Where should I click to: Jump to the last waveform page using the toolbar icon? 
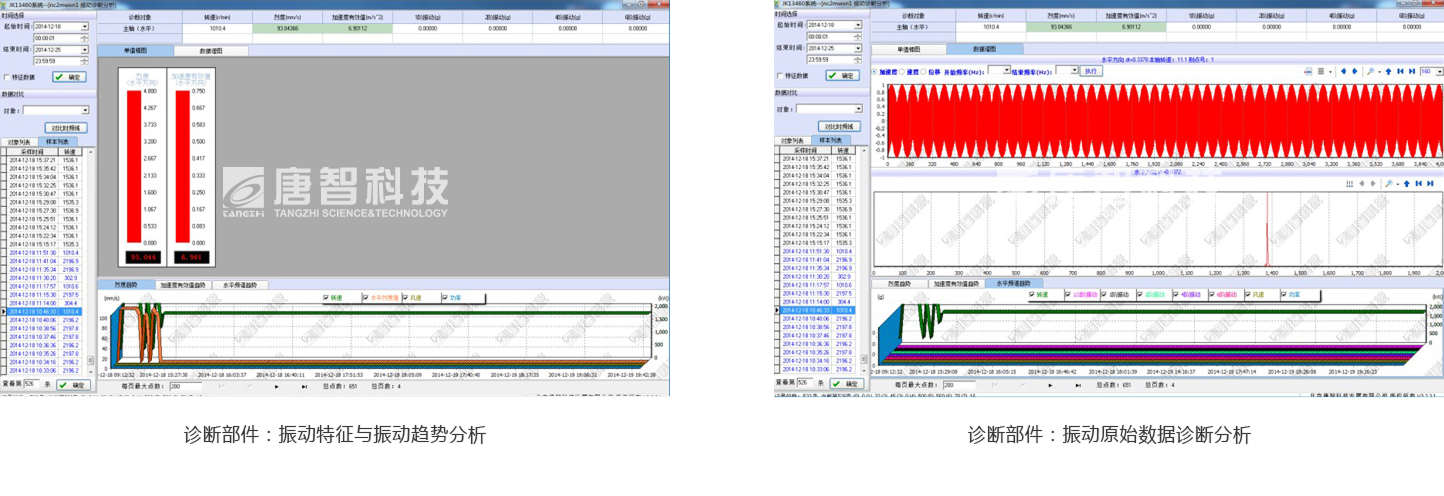[x=1412, y=71]
